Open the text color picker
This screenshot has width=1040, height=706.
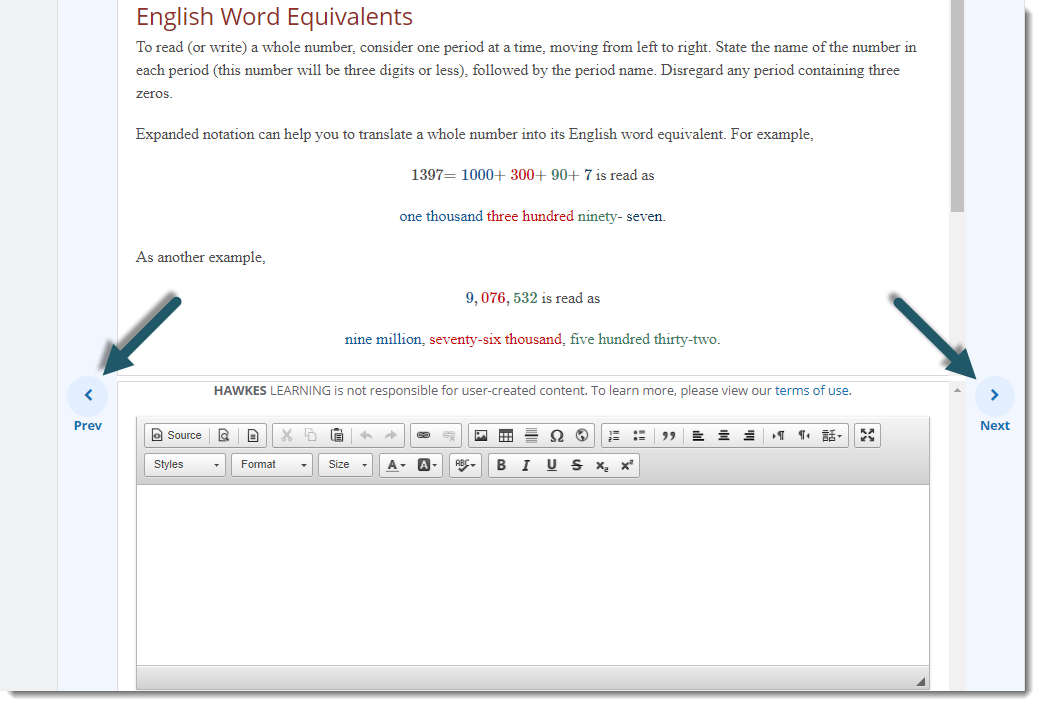coord(396,465)
